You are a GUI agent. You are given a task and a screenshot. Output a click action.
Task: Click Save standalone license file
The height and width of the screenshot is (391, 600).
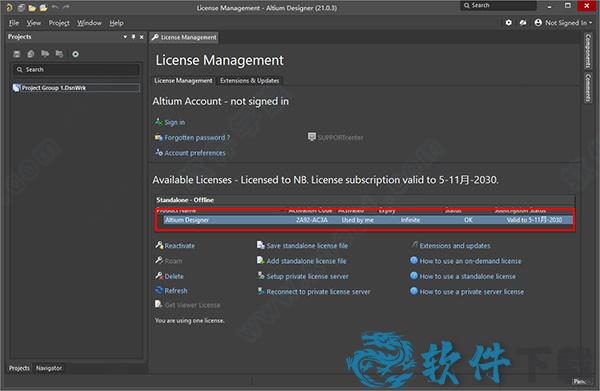(x=307, y=246)
